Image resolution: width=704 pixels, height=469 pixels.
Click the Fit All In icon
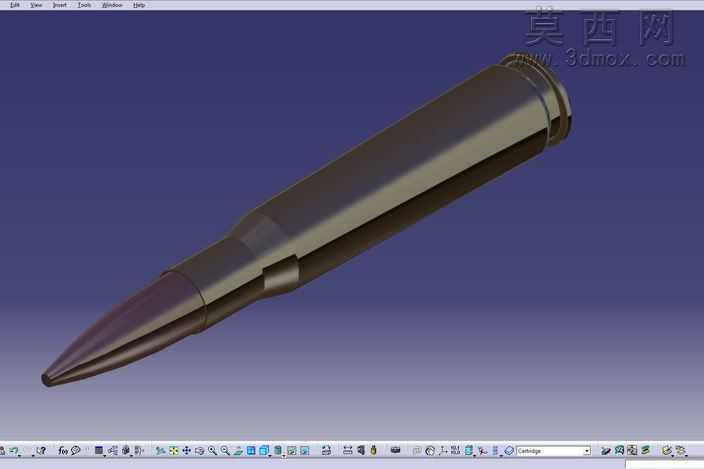[x=174, y=450]
